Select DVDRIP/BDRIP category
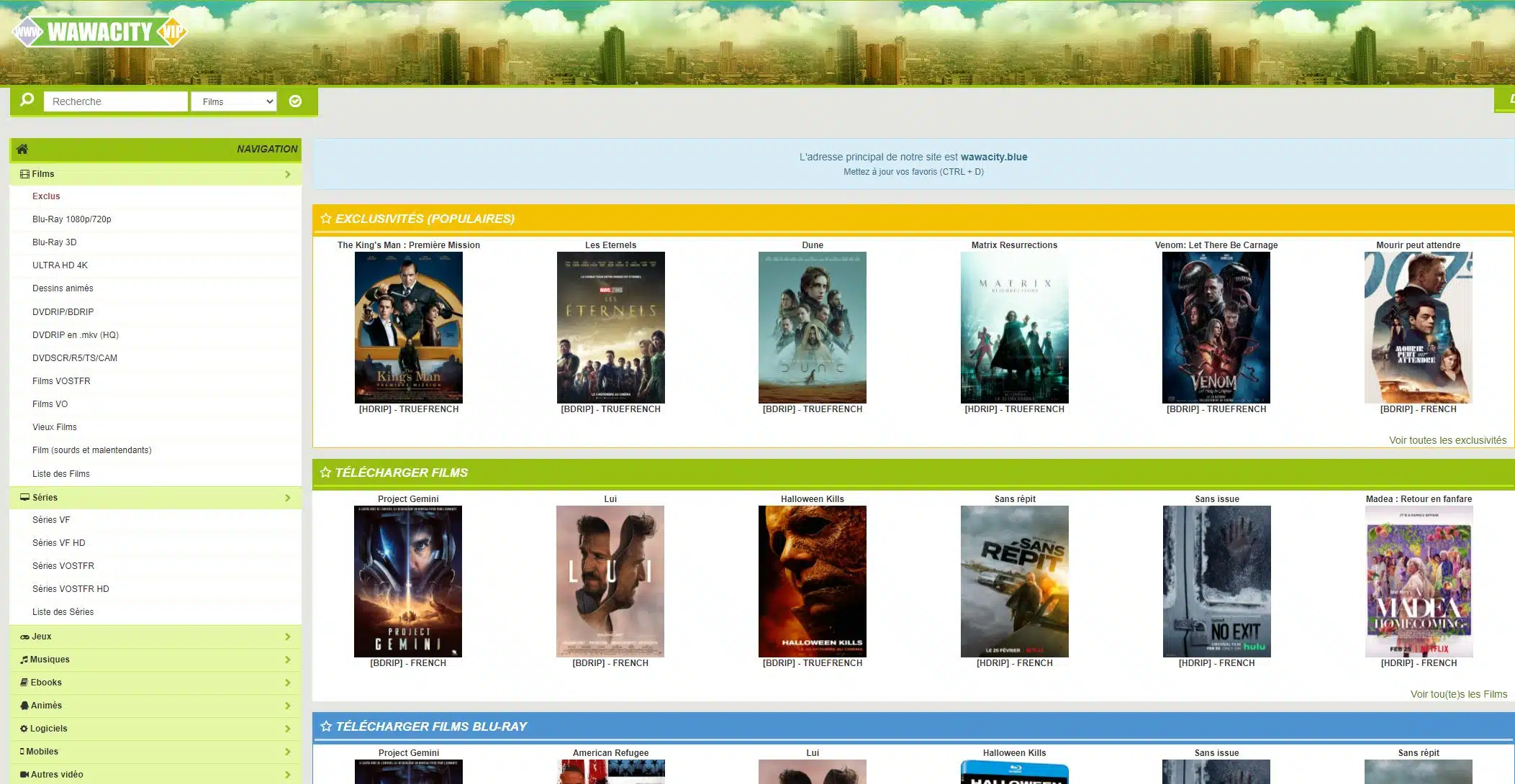 (63, 312)
